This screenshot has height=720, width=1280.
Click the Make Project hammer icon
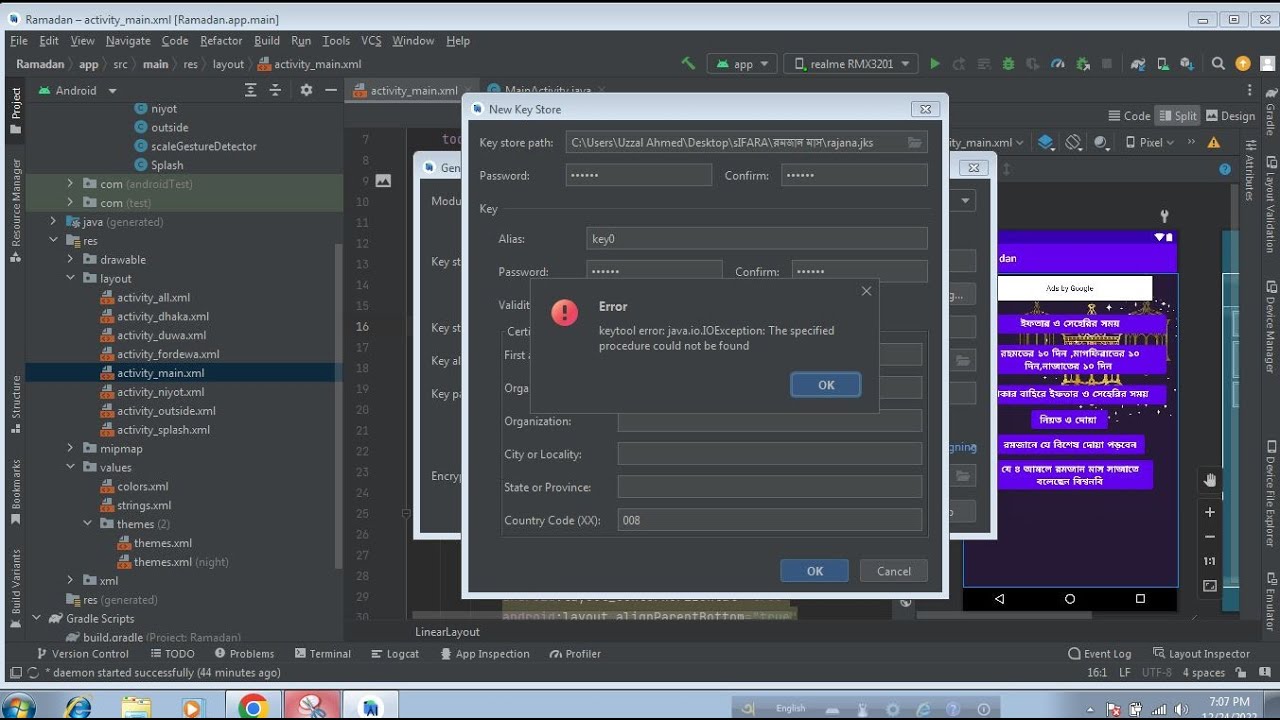(x=688, y=63)
